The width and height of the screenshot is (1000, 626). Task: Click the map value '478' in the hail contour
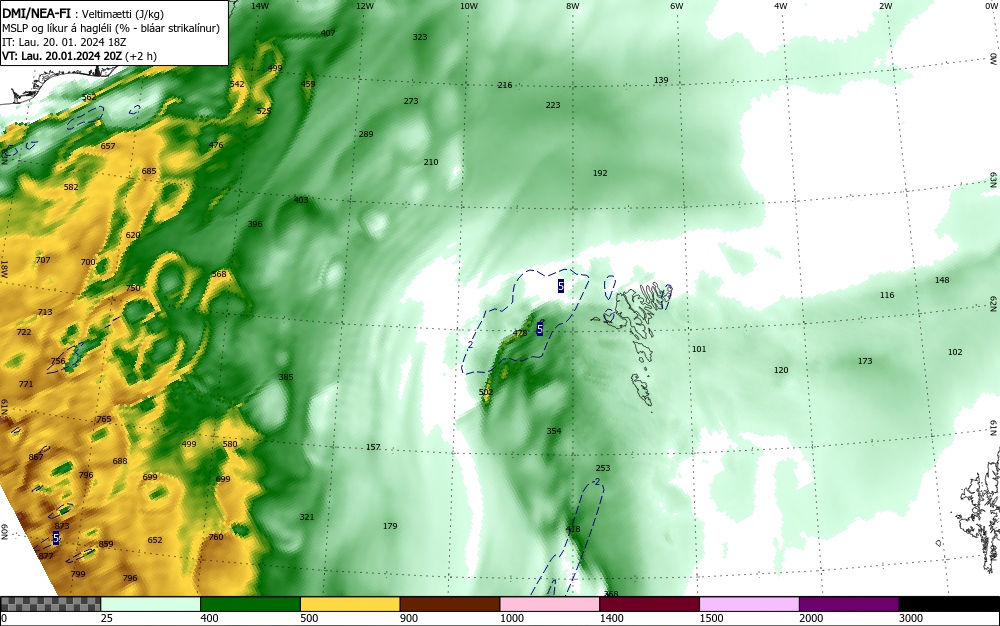coord(520,333)
